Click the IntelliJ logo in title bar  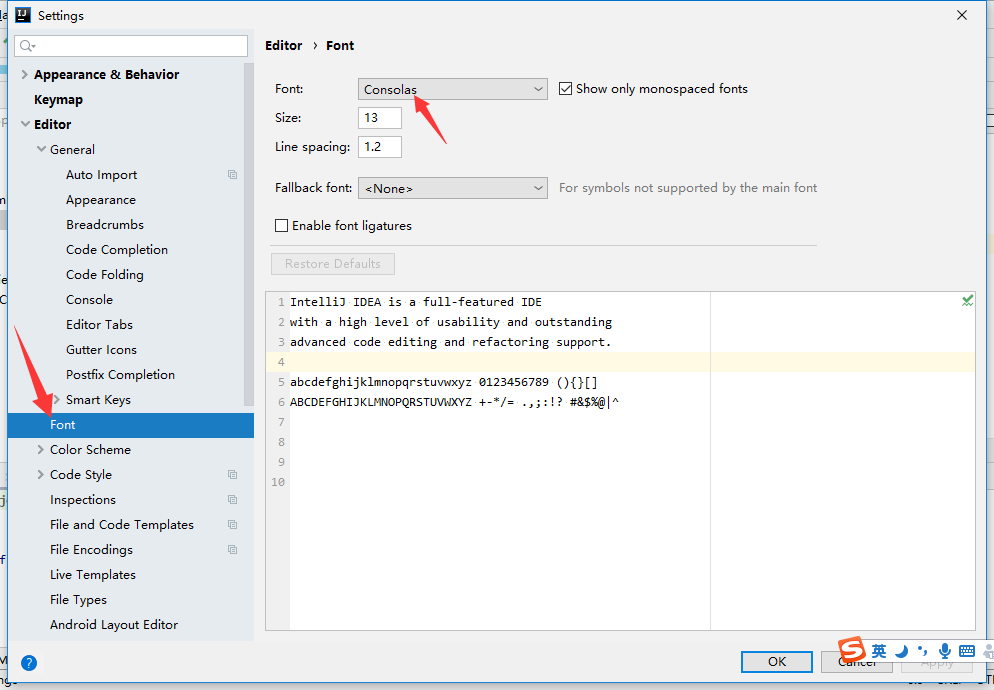[x=23, y=15]
